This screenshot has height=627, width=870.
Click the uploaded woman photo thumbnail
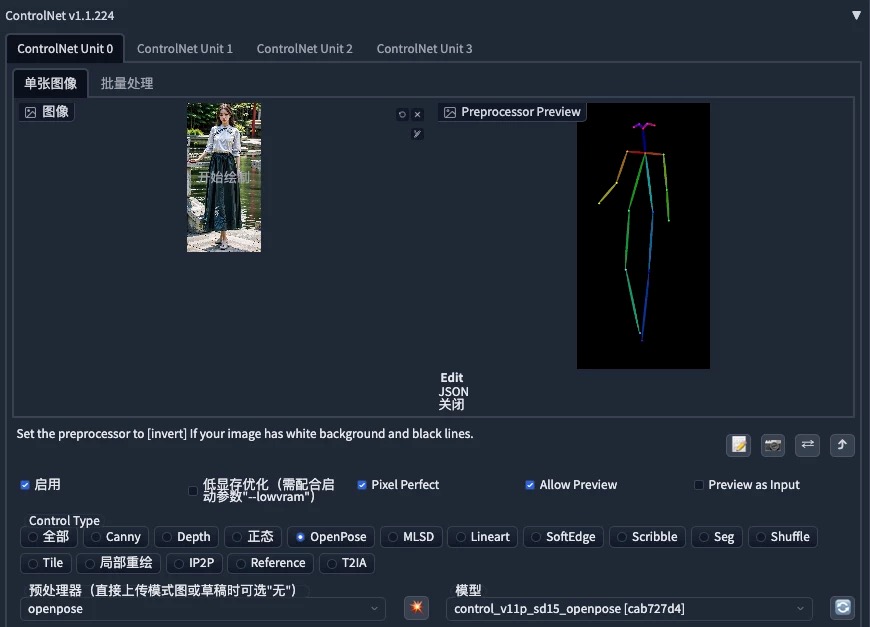[x=223, y=177]
